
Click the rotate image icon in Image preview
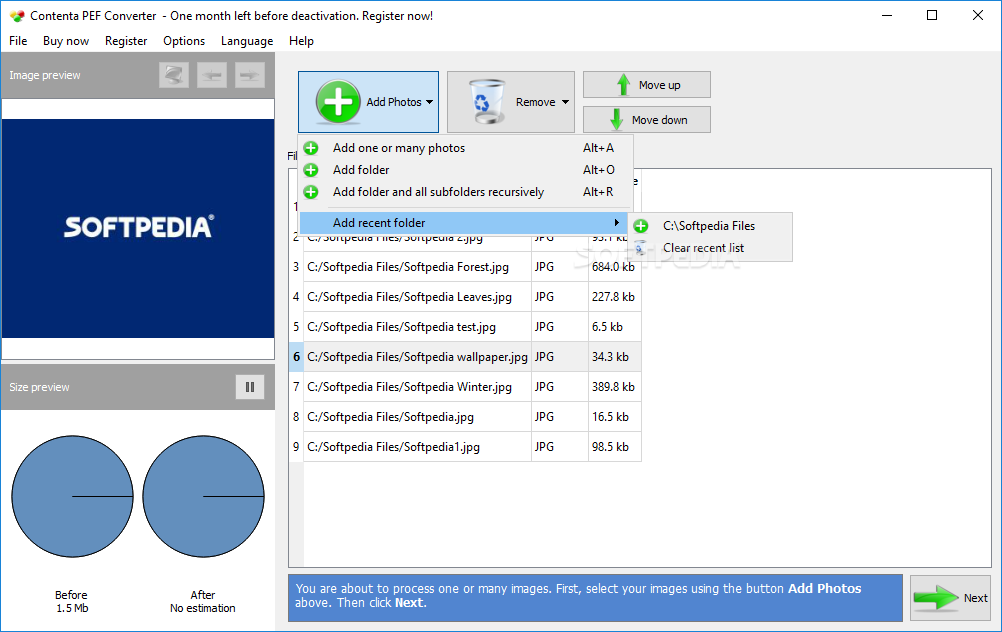[174, 75]
